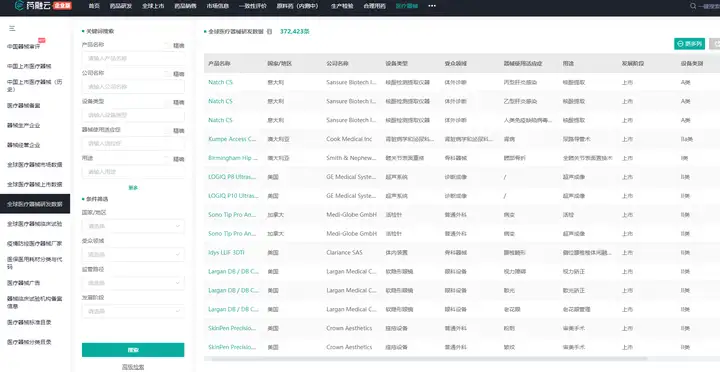Open the LOGIQ P10 Ultras... product link
The image size is (720, 372).
[233, 196]
